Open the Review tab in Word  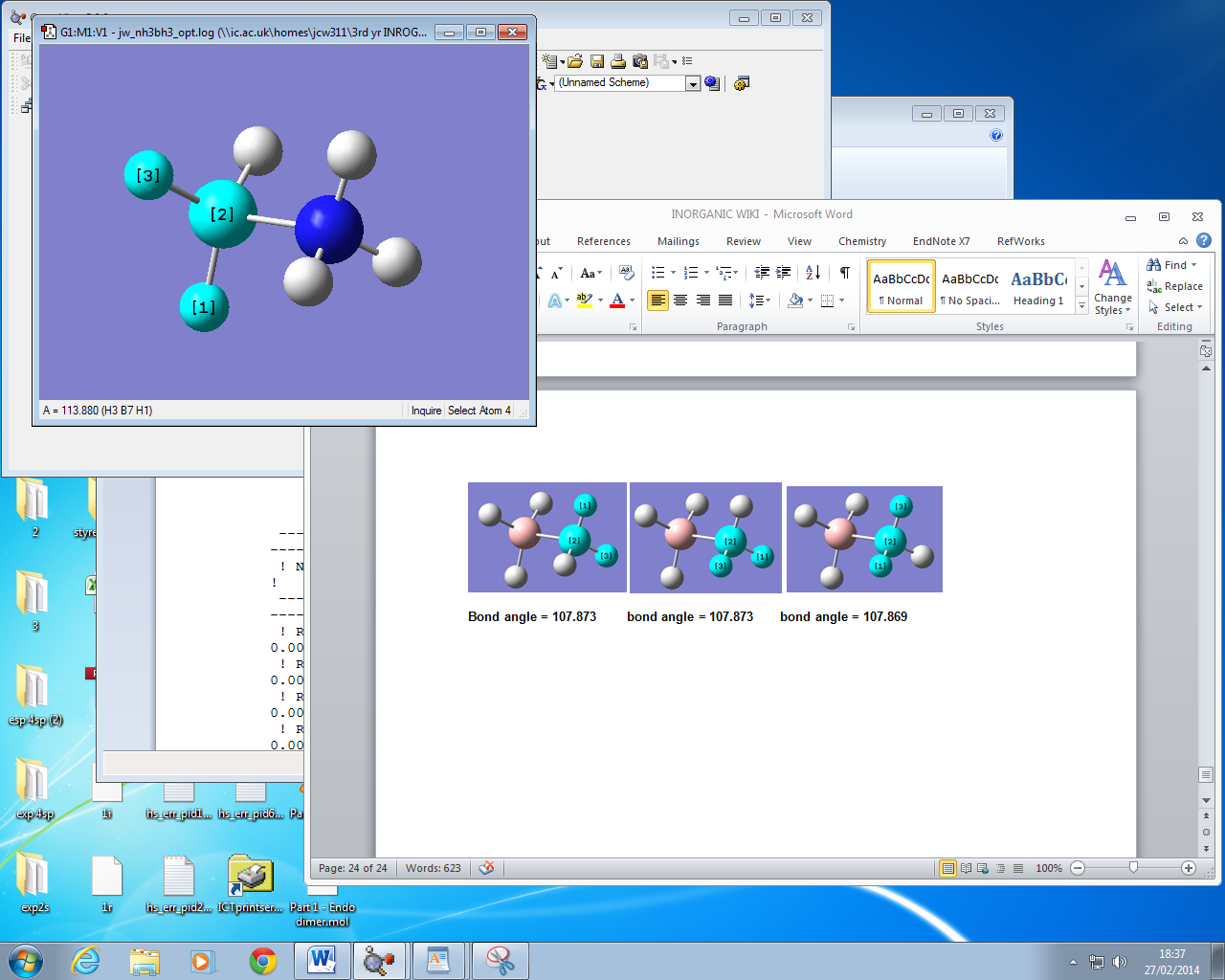(x=744, y=241)
